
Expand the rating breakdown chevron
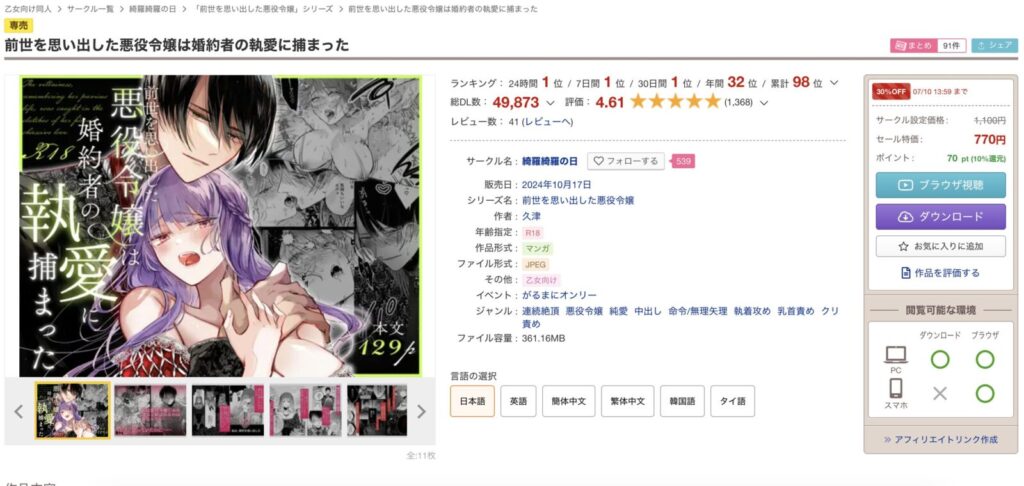[764, 103]
